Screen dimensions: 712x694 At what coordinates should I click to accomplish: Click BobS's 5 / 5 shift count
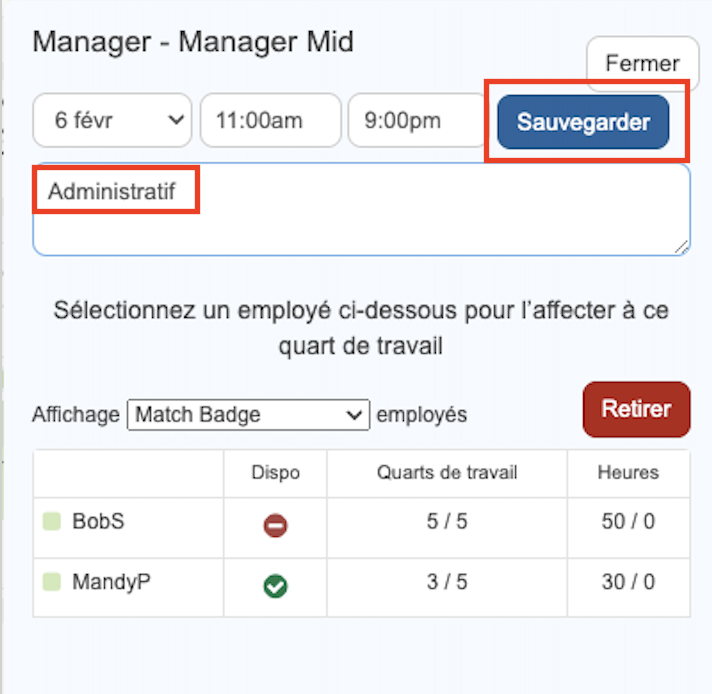(446, 523)
